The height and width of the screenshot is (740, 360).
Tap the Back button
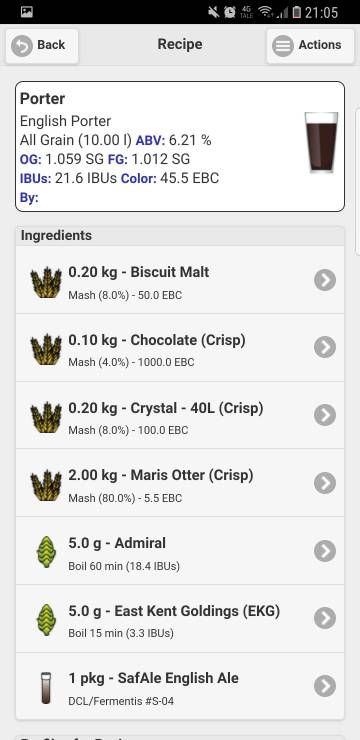pyautogui.click(x=42, y=45)
